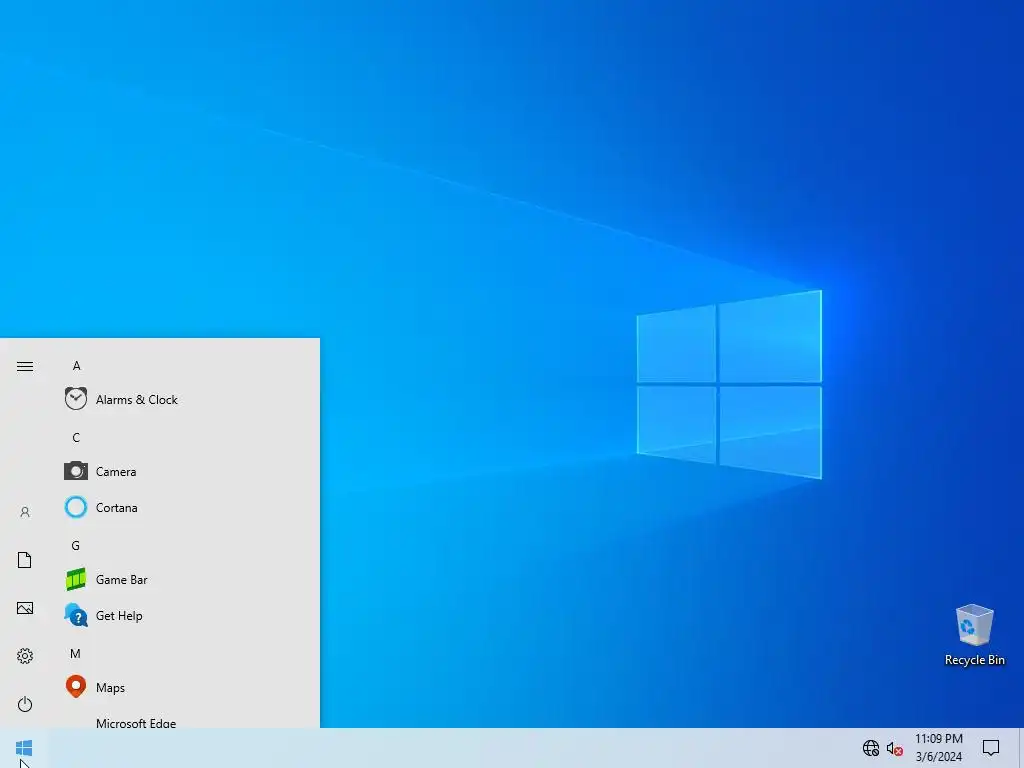
Task: Select the letter M group header
Action: (x=75, y=654)
